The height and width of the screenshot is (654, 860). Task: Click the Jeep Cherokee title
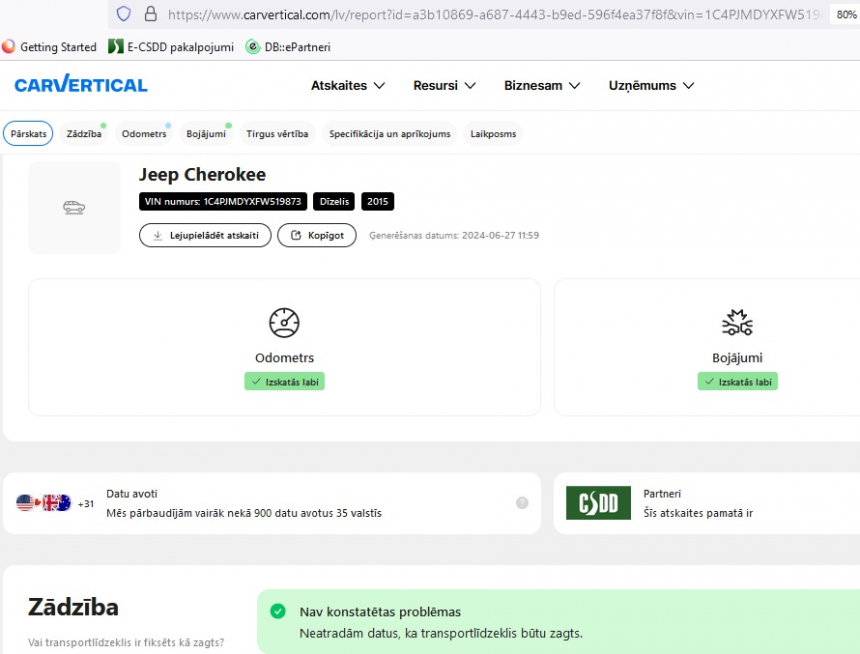[202, 174]
